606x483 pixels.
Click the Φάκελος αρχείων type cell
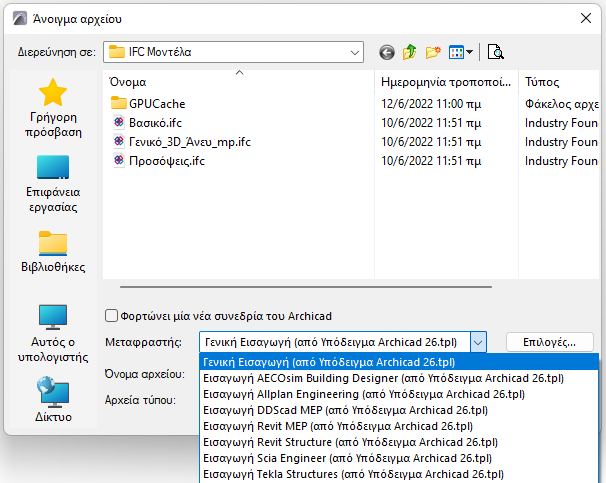(562, 104)
